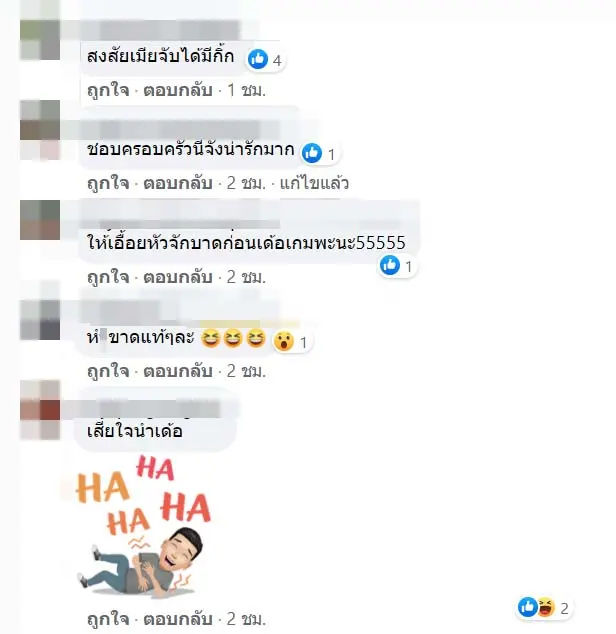Click the 1 ชม. timestamp on the first comment
The width and height of the screenshot is (616, 634).
(246, 90)
